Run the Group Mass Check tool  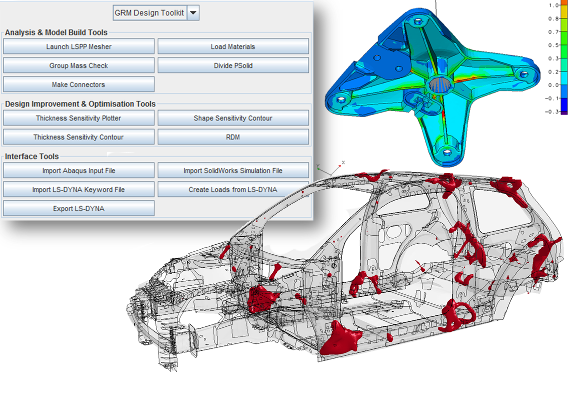click(79, 65)
